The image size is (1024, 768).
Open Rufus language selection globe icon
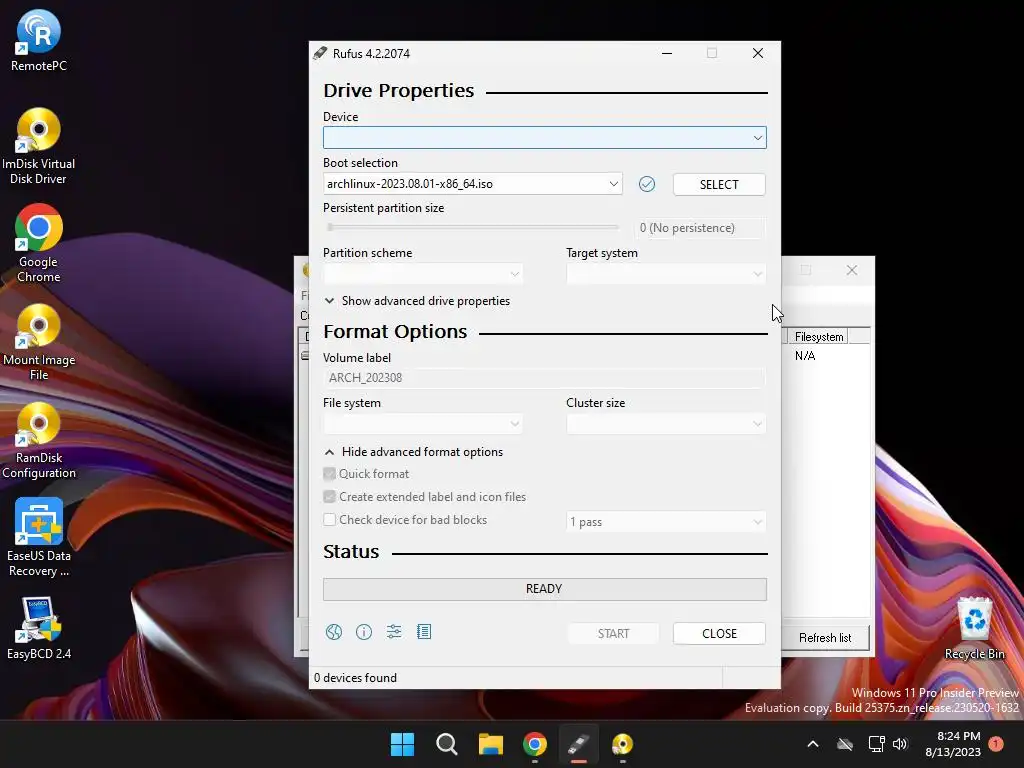334,632
